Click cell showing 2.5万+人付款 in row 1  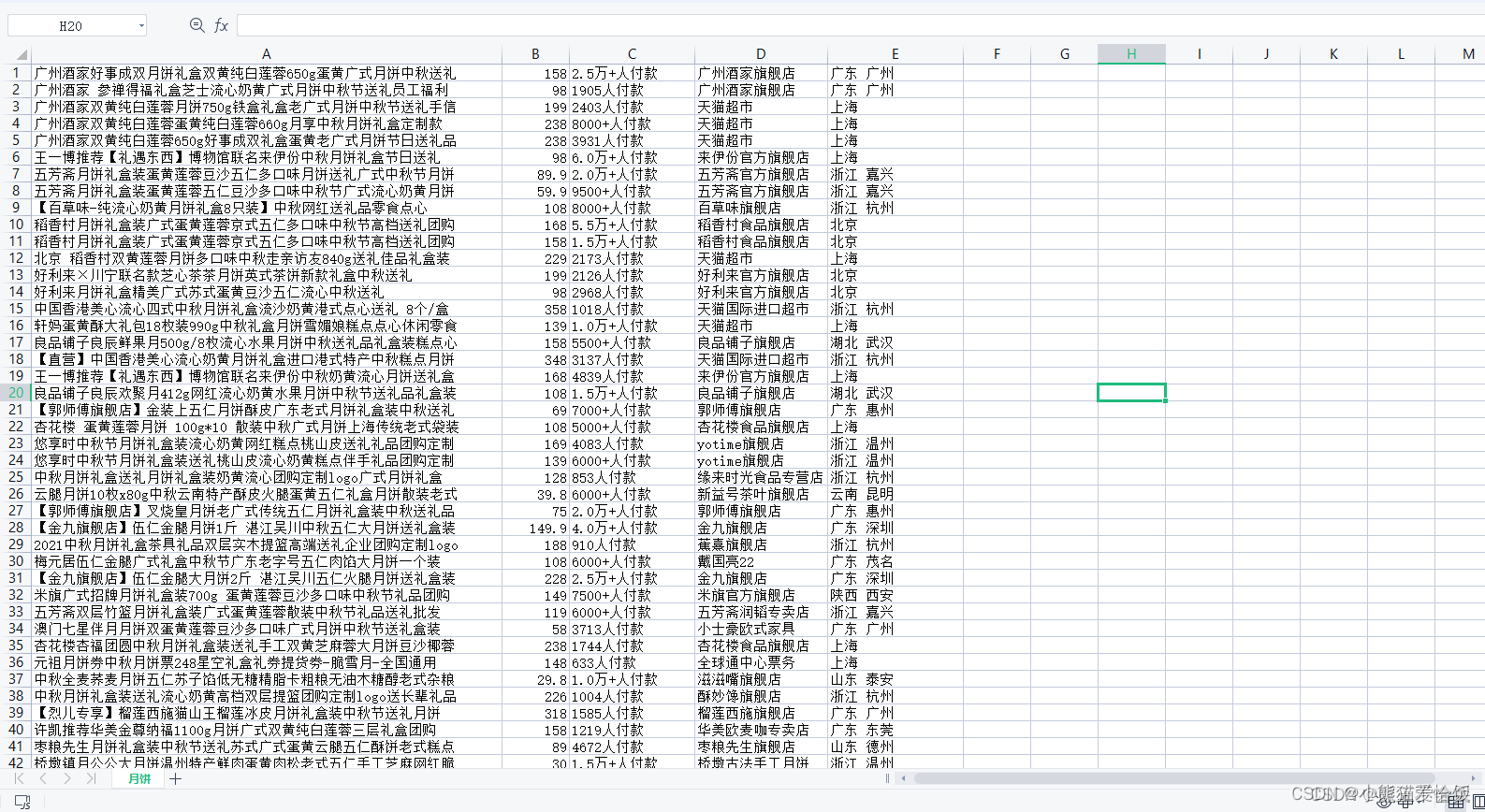[x=632, y=73]
